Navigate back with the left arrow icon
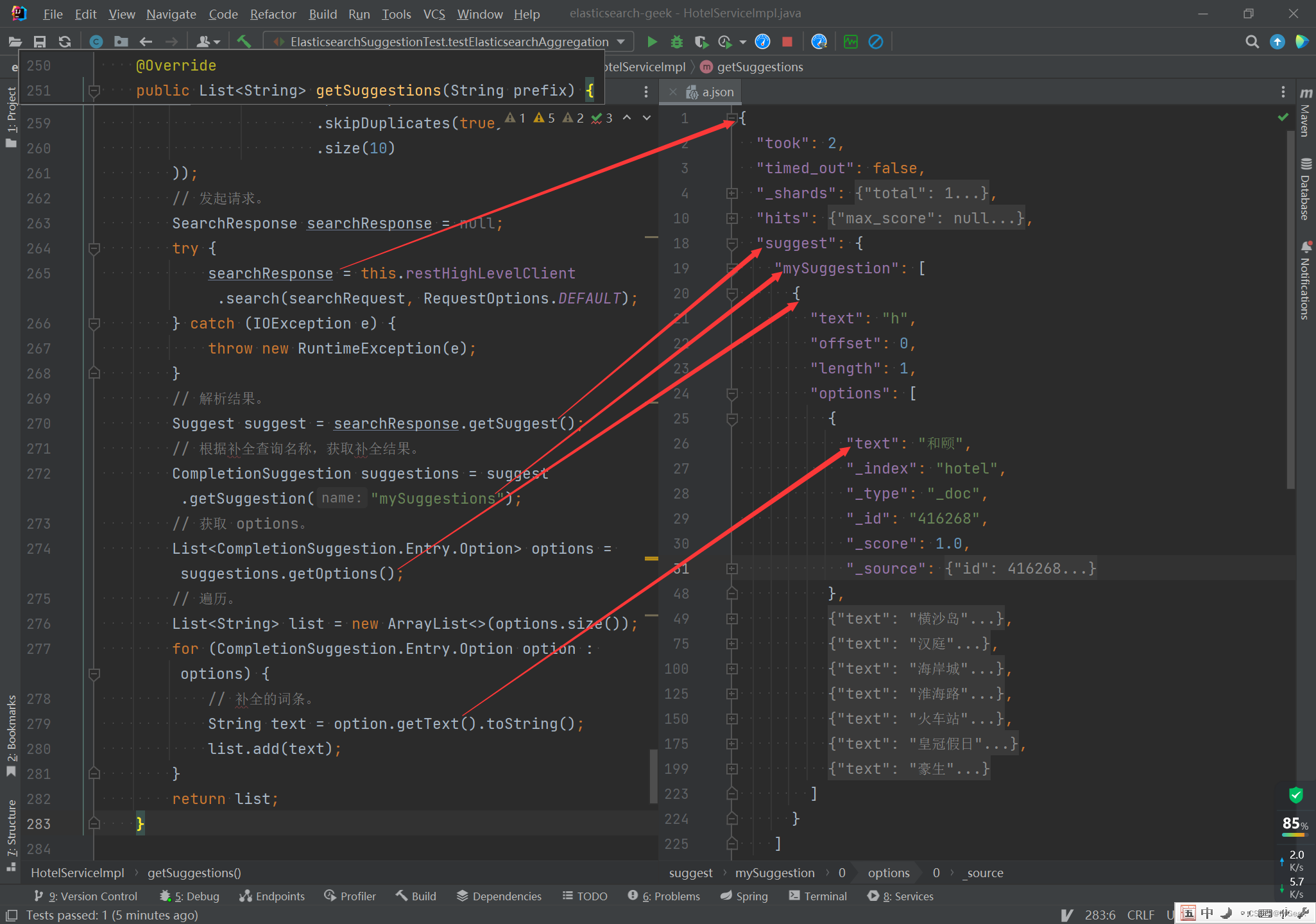 tap(146, 42)
